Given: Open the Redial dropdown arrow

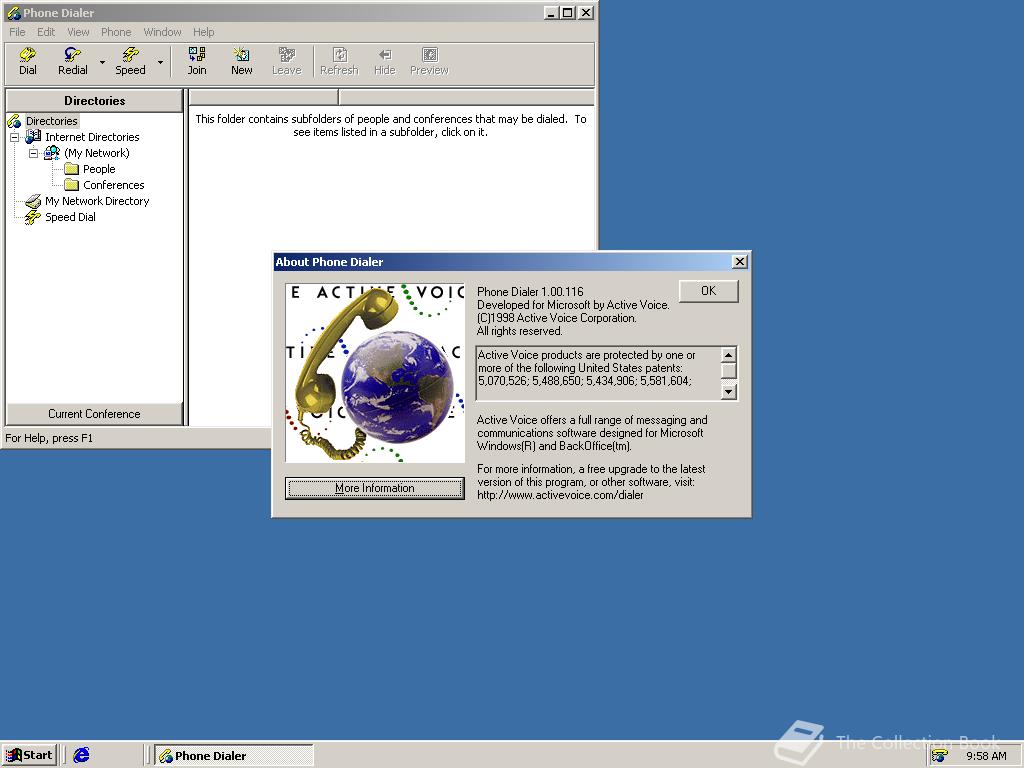Looking at the screenshot, I should coord(103,62).
